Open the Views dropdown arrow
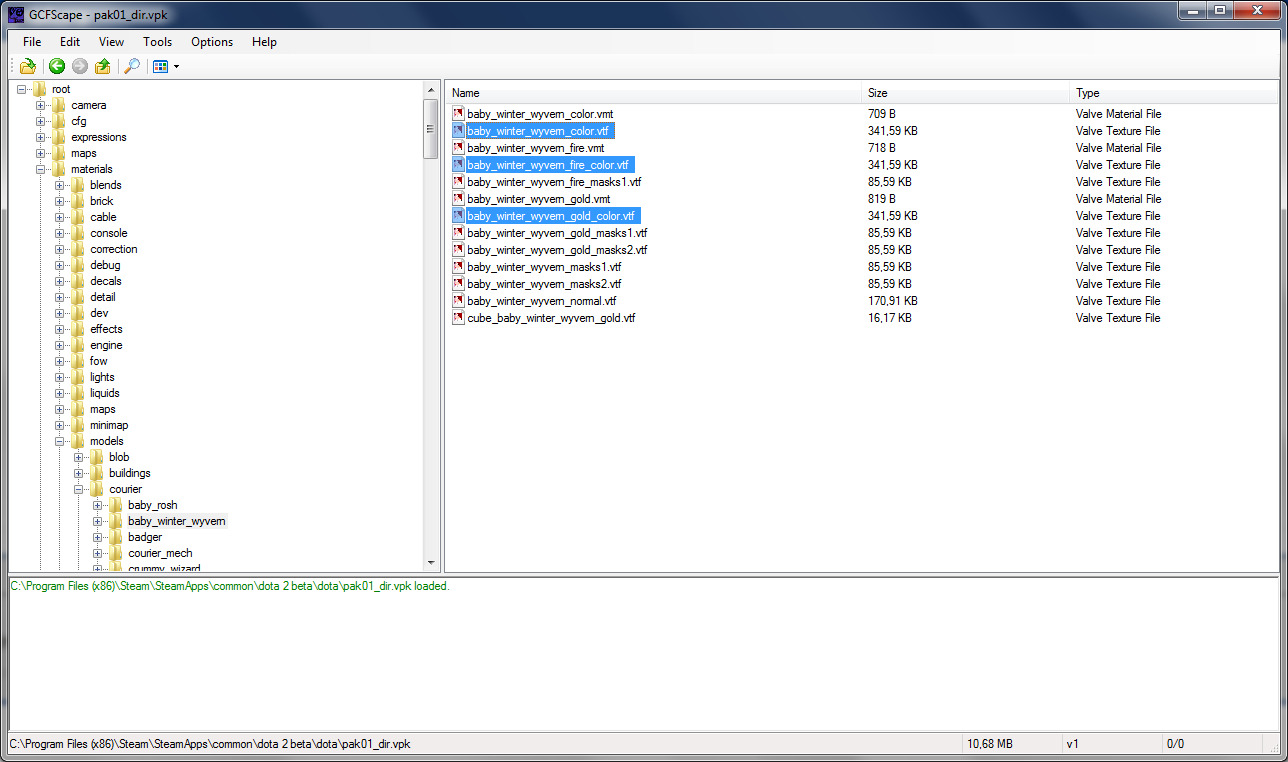1288x762 pixels. 176,67
